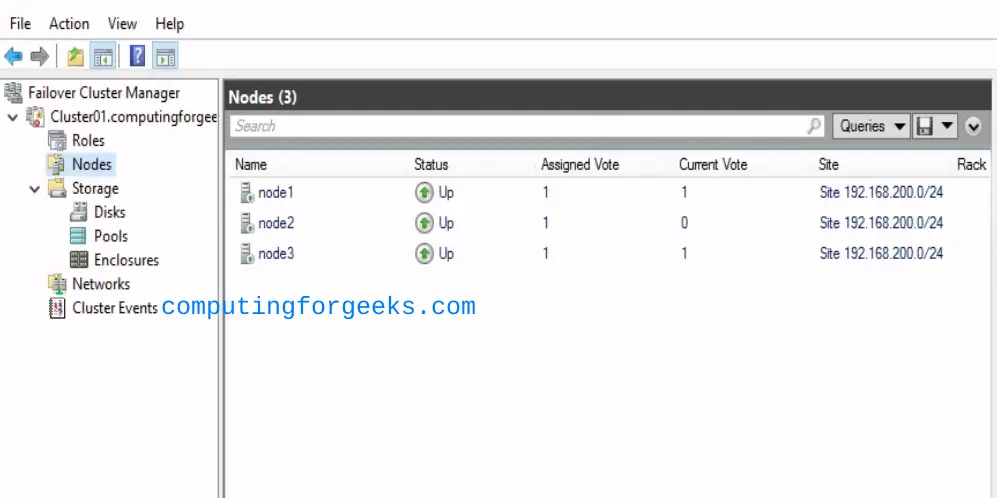
Task: Open the Action menu
Action: pos(69,24)
